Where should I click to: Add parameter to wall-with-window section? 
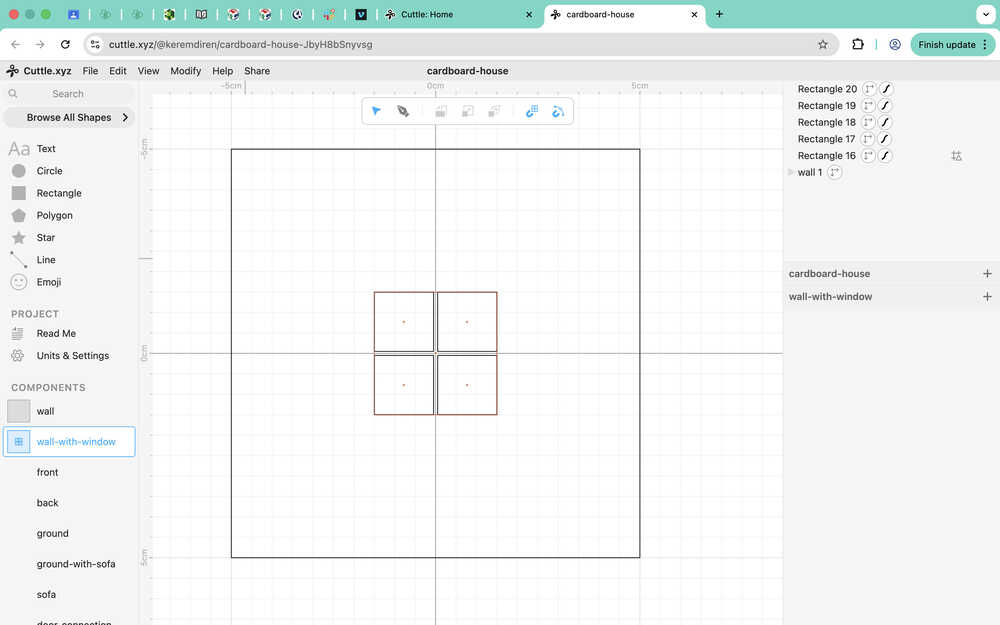(987, 297)
